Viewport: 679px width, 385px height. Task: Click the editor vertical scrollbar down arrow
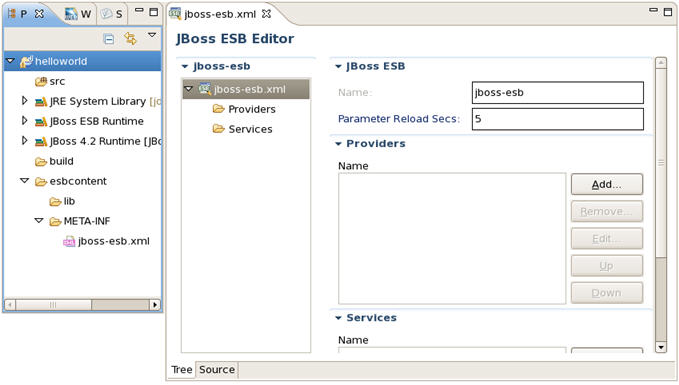click(x=661, y=347)
